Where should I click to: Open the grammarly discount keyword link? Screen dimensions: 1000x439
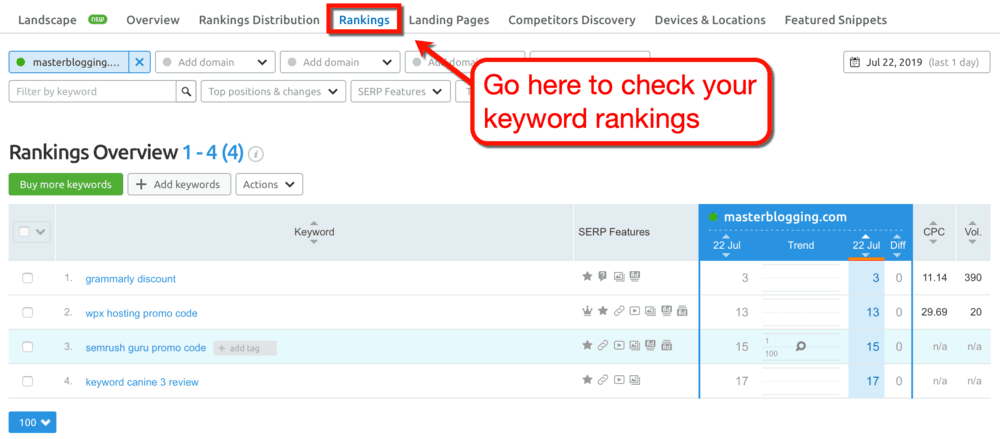131,279
